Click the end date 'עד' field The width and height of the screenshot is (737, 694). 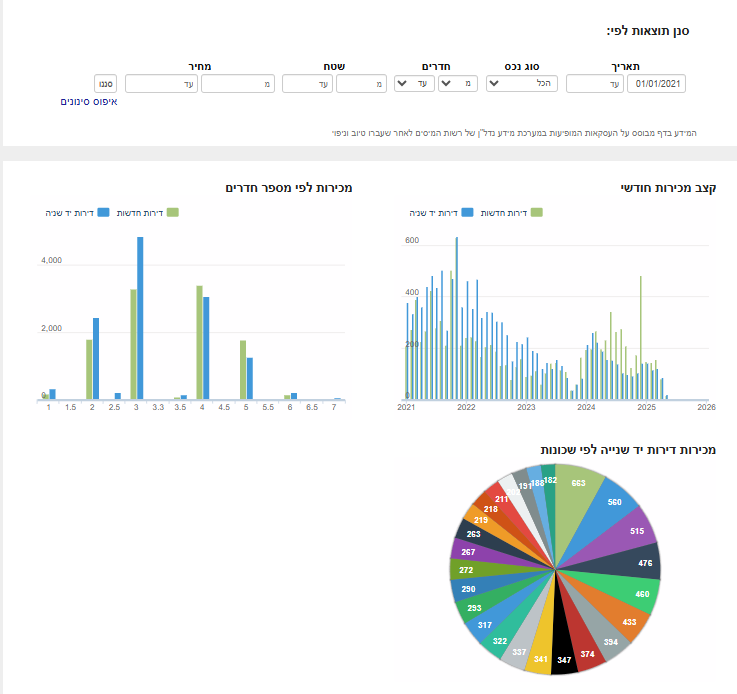595,84
